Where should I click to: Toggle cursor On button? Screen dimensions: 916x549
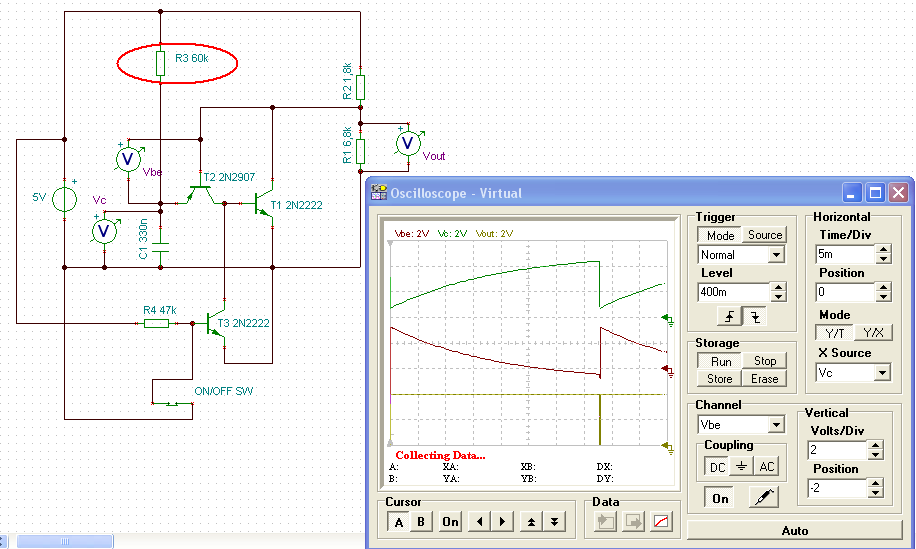pyautogui.click(x=450, y=522)
